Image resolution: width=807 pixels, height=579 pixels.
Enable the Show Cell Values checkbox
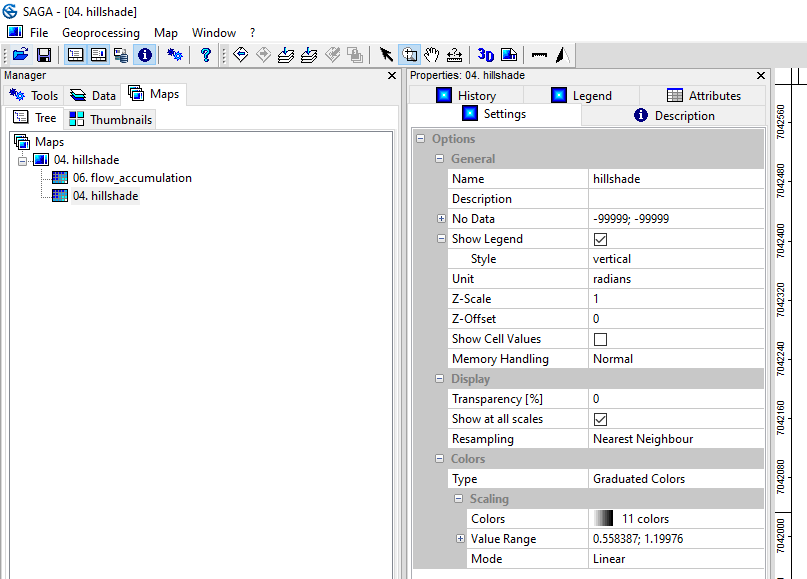pyautogui.click(x=601, y=339)
